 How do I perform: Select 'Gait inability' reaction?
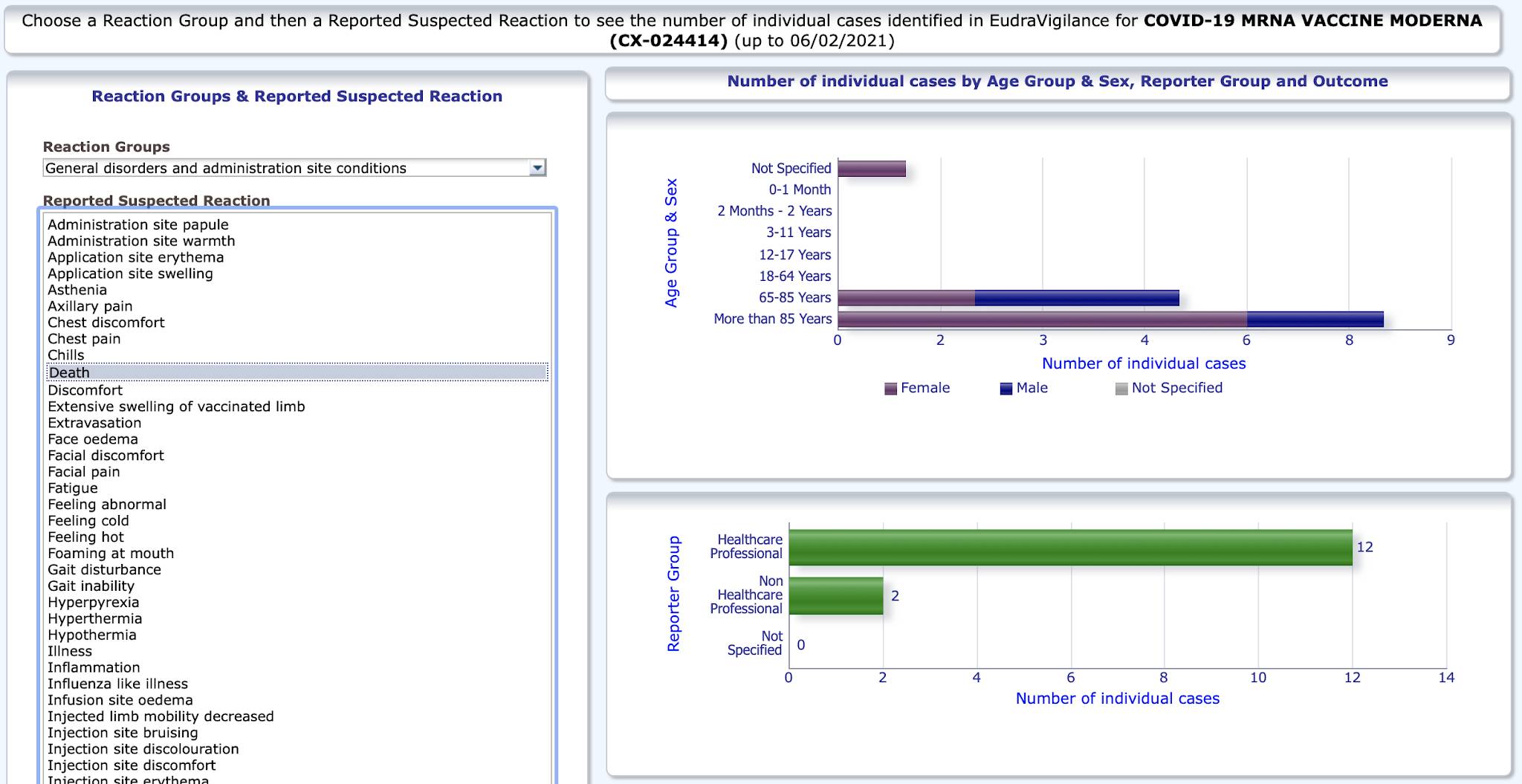pos(91,586)
